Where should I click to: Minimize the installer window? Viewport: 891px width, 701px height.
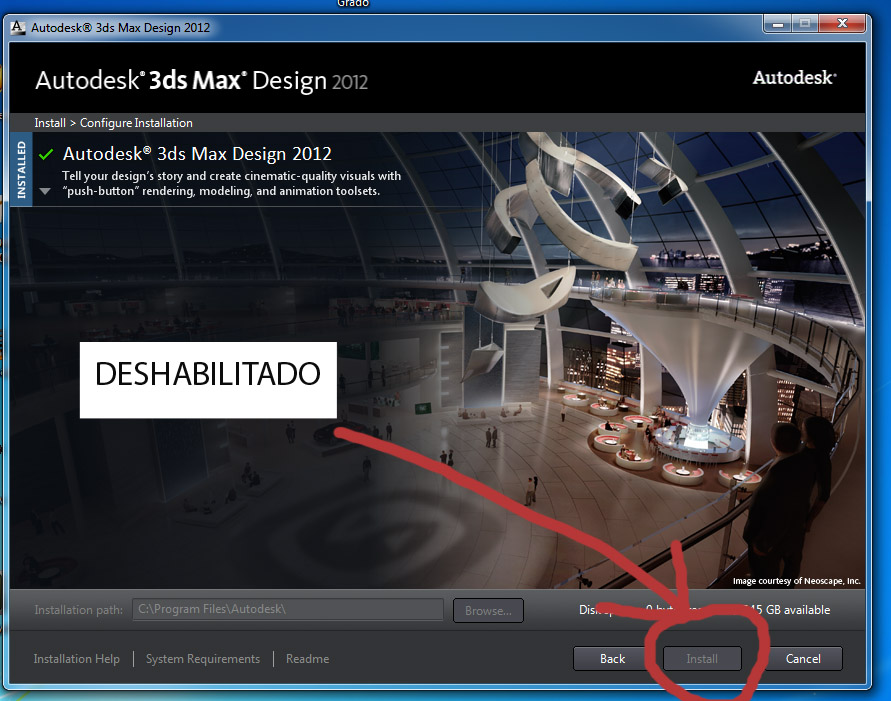(778, 24)
